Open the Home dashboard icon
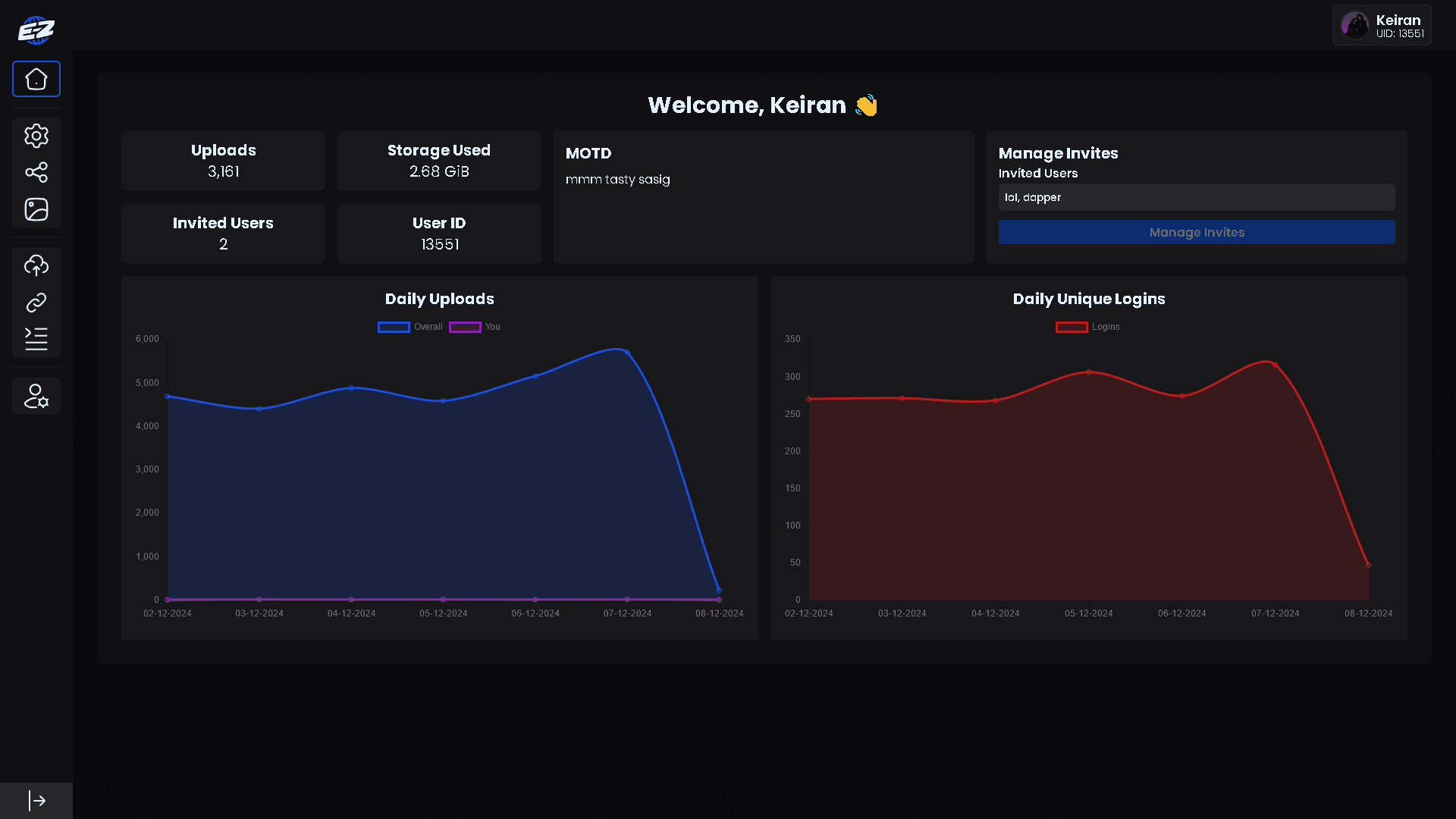This screenshot has height=819, width=1456. 36,79
